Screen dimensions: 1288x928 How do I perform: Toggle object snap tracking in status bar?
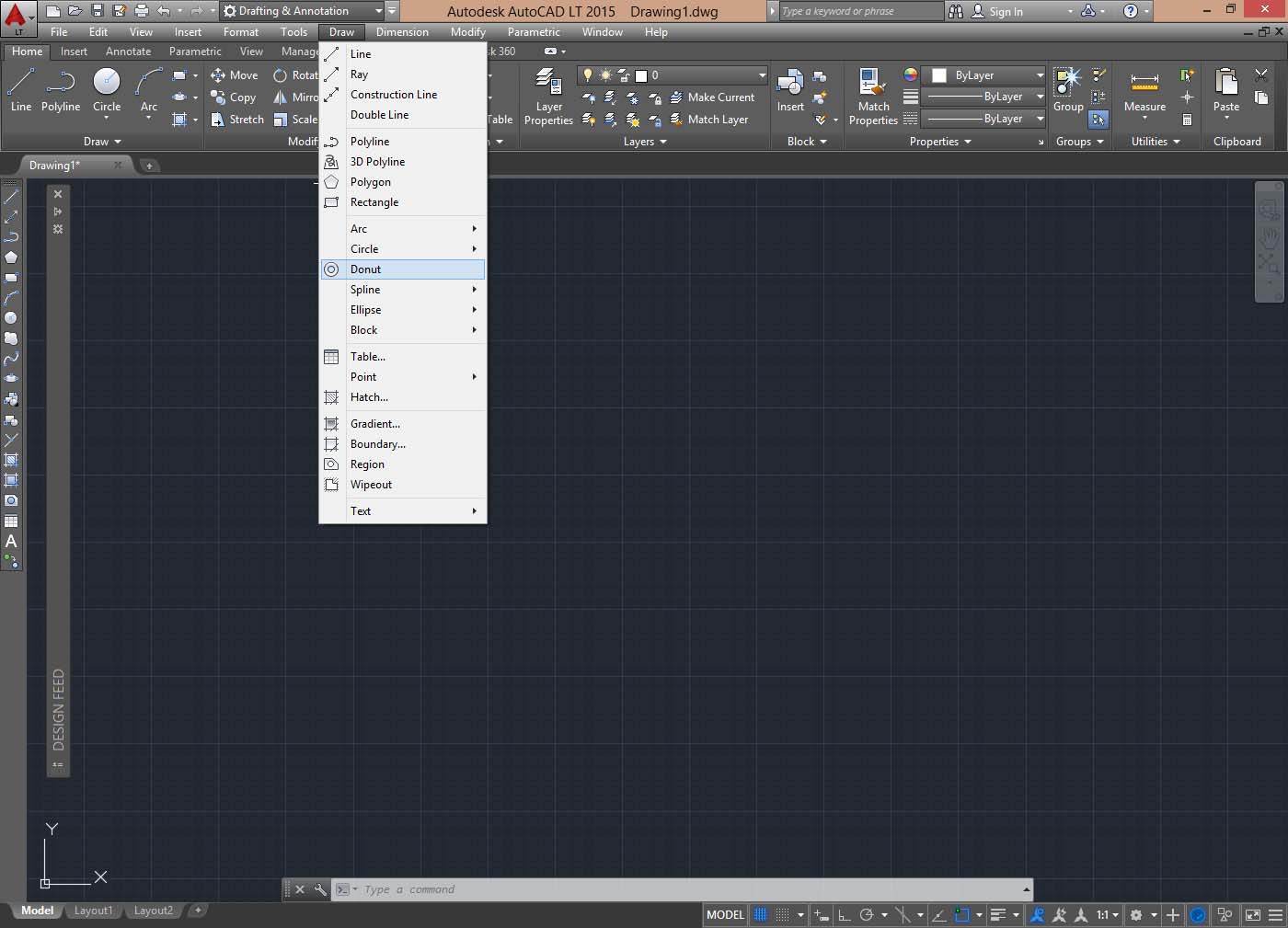pos(939,915)
